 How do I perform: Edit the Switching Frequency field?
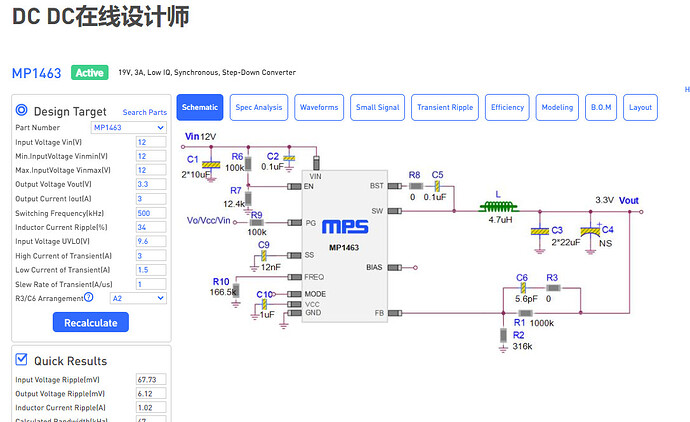(x=151, y=213)
